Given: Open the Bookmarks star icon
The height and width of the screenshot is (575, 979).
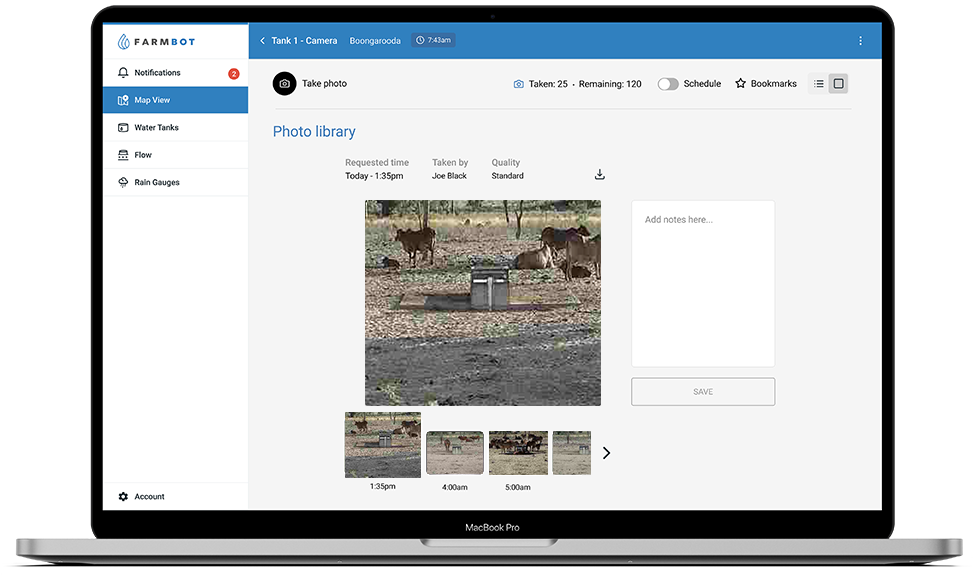Looking at the screenshot, I should point(741,84).
